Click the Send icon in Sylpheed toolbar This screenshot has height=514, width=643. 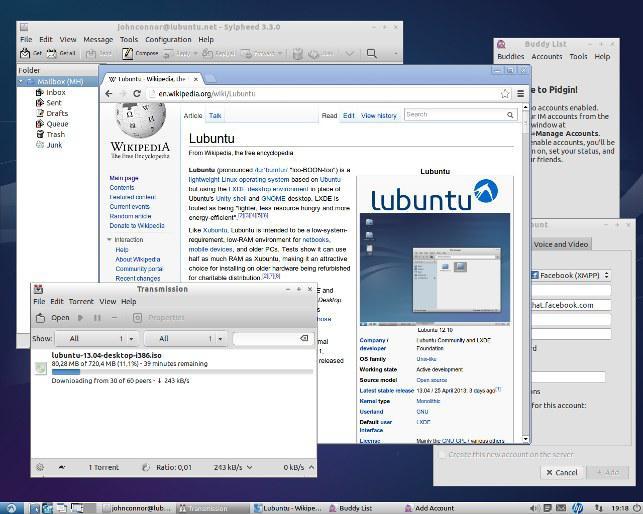[91, 53]
